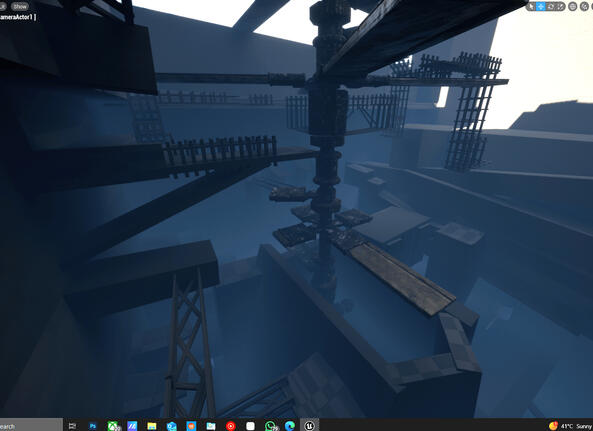The image size is (593, 431).
Task: Open the white square app in taskbar
Action: 250,426
